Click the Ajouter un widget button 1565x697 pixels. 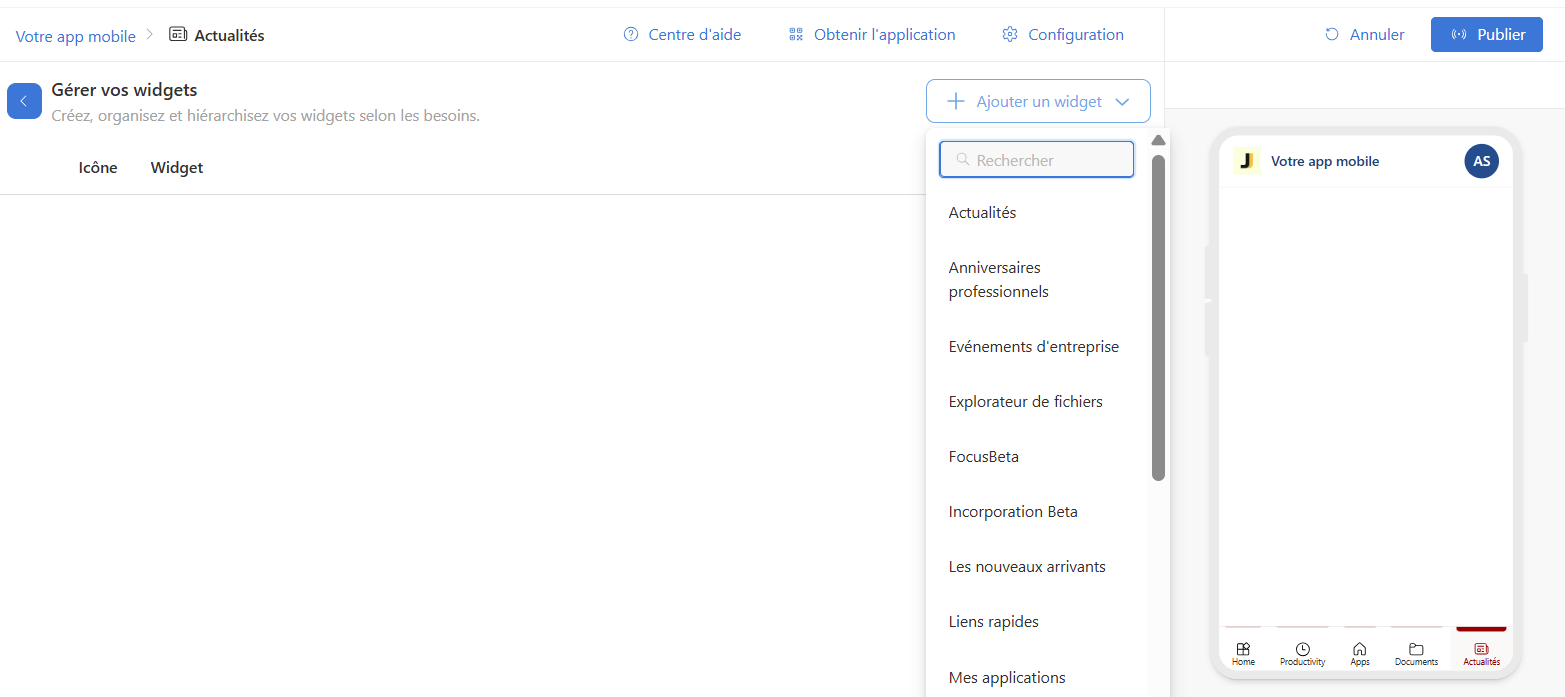click(x=1038, y=101)
